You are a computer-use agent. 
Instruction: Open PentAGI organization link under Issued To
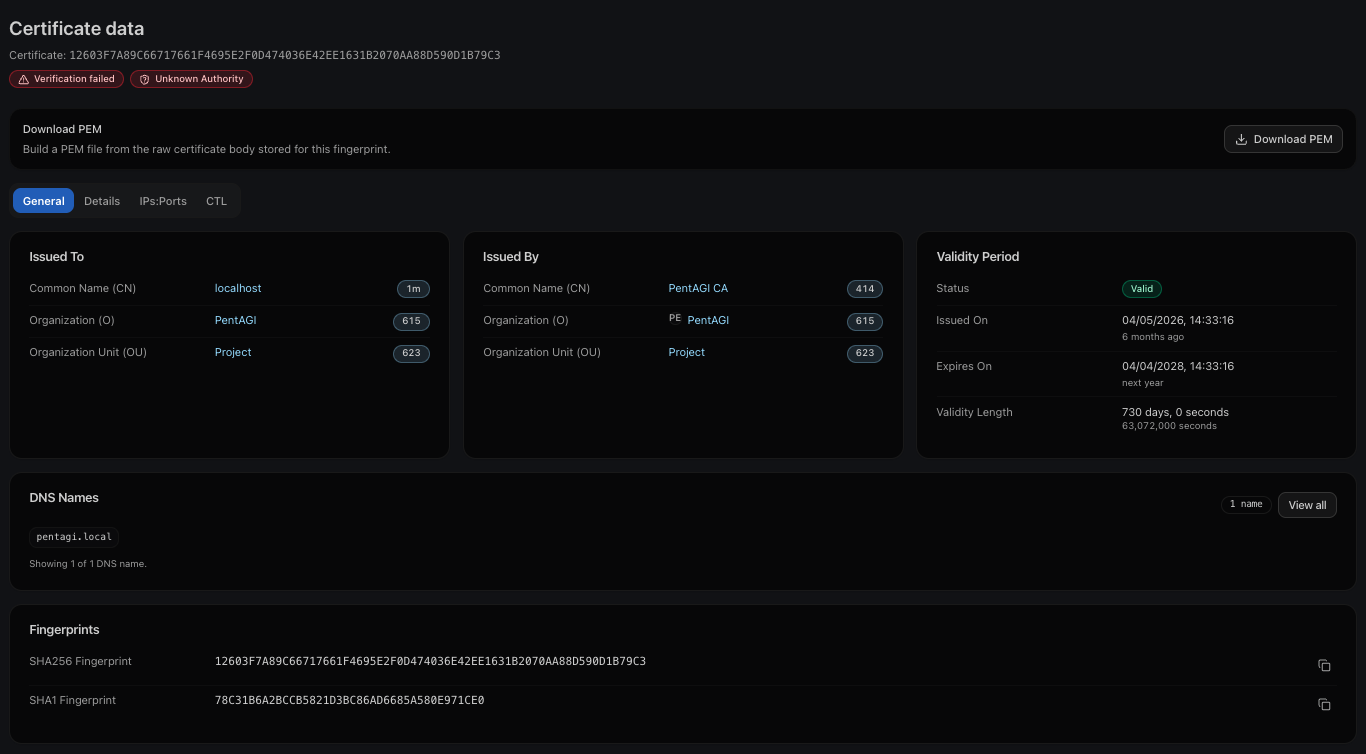point(236,320)
